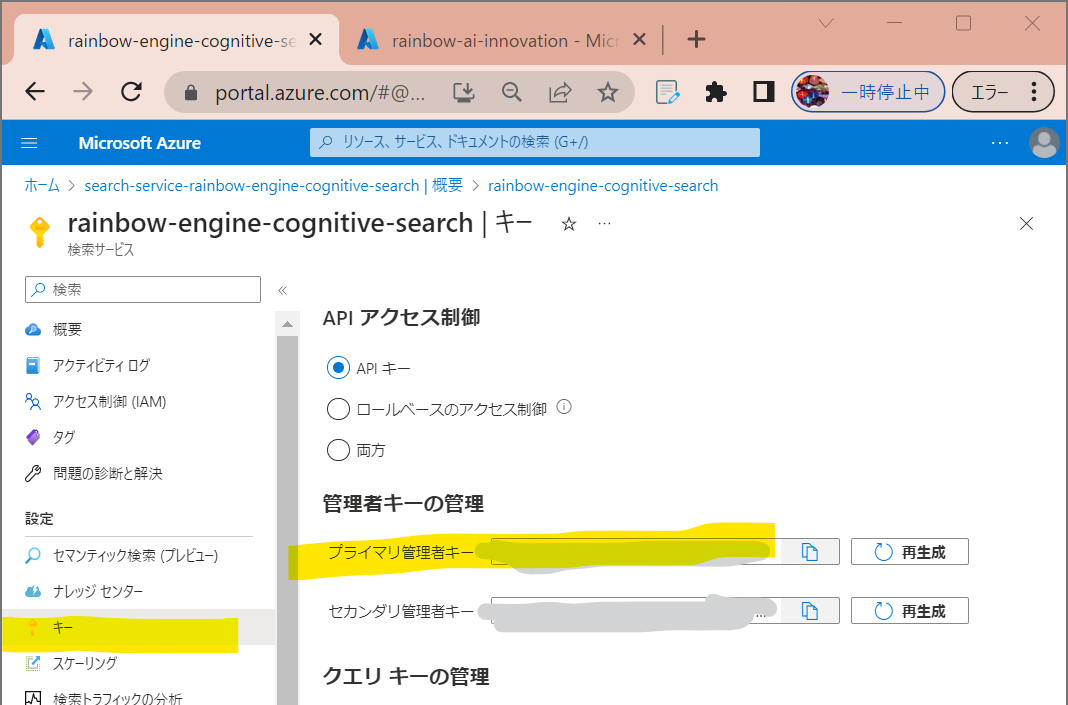Screen dimensions: 1068x705
Task: Click the browser forward arrow
Action: [82, 91]
